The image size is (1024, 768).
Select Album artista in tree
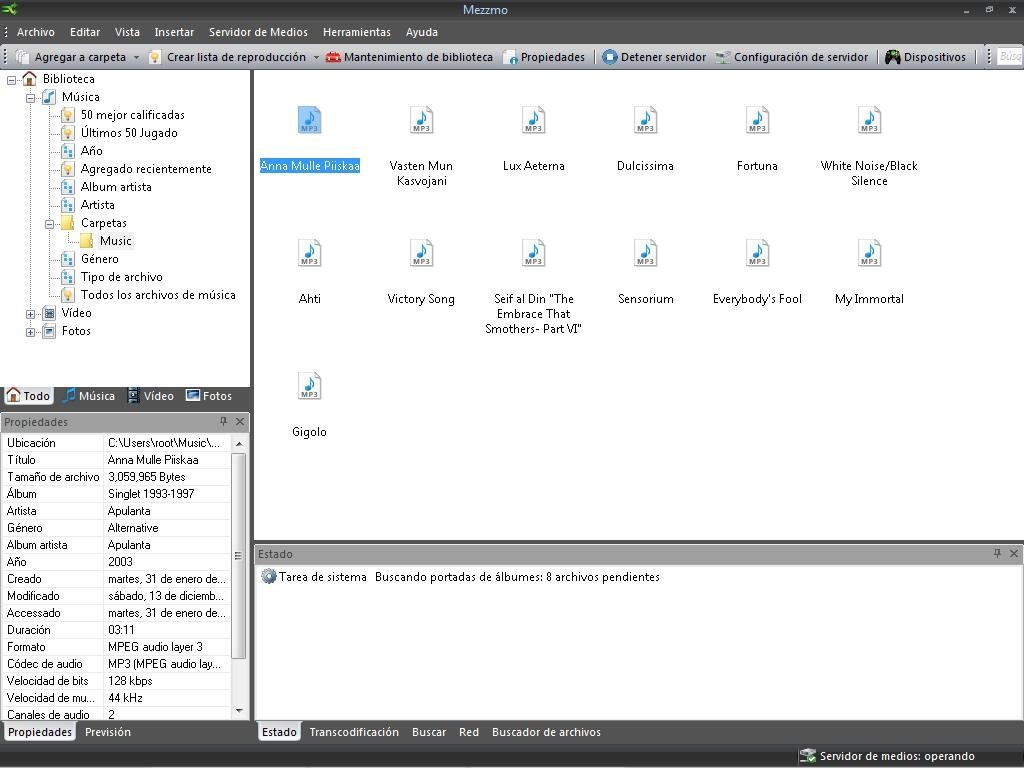(116, 187)
